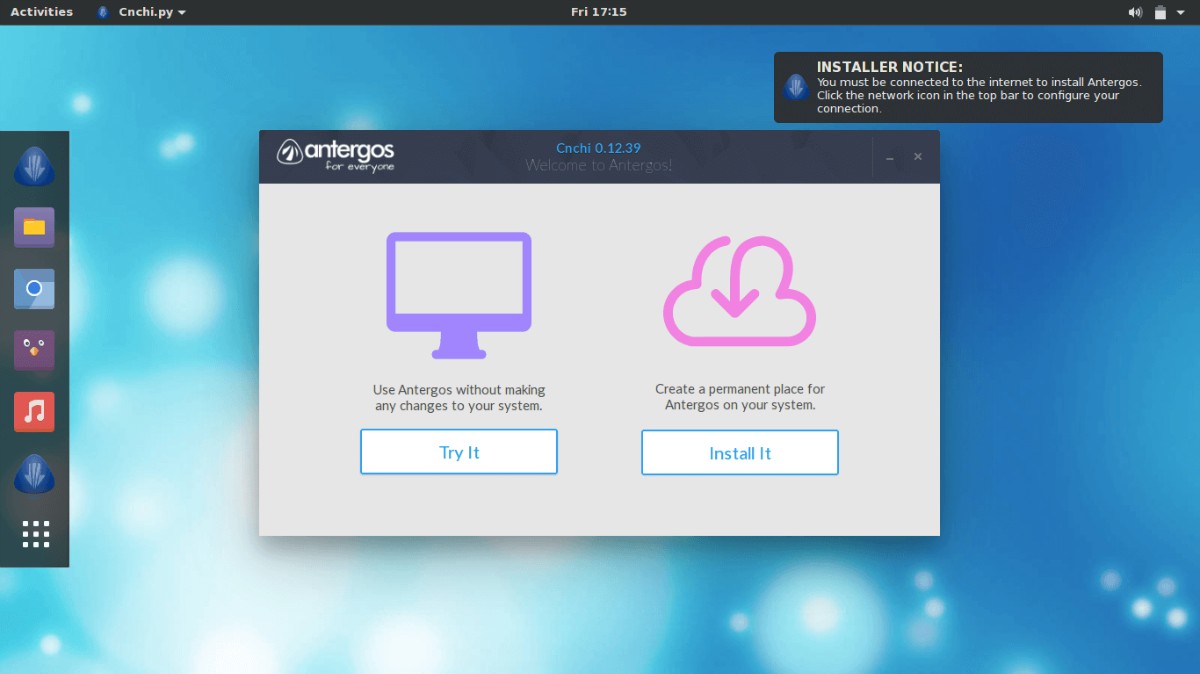
Task: Open the Chromium browser from the dock
Action: pyautogui.click(x=34, y=289)
